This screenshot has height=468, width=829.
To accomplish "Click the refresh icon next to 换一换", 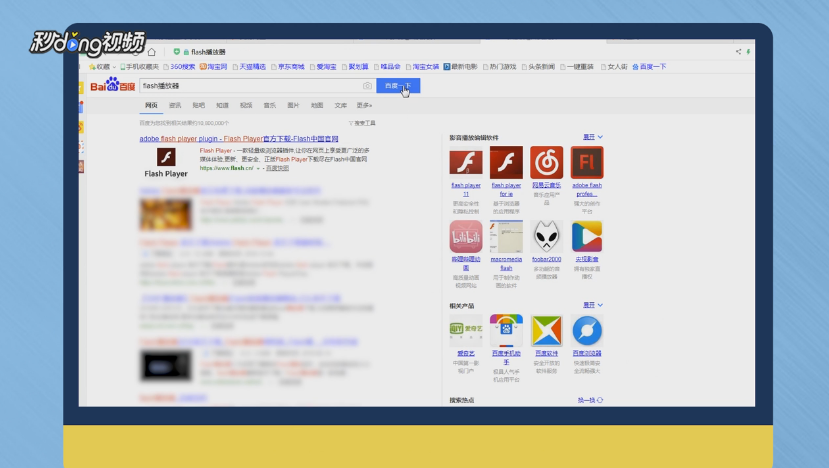I will click(600, 400).
